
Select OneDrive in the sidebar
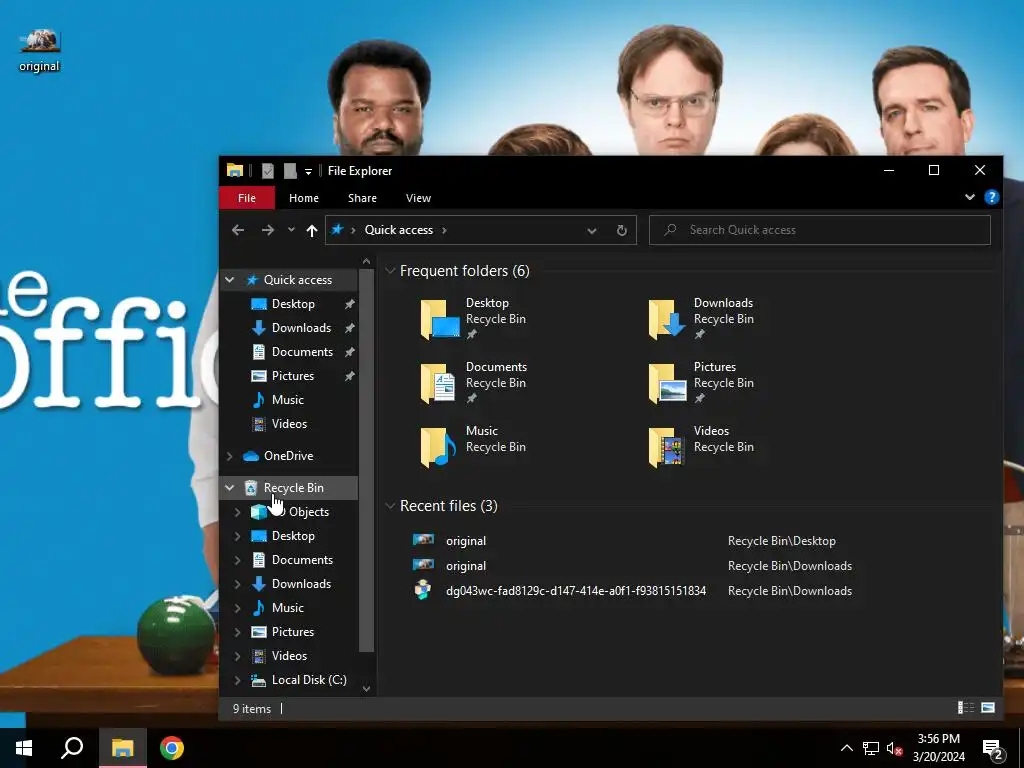pyautogui.click(x=288, y=456)
